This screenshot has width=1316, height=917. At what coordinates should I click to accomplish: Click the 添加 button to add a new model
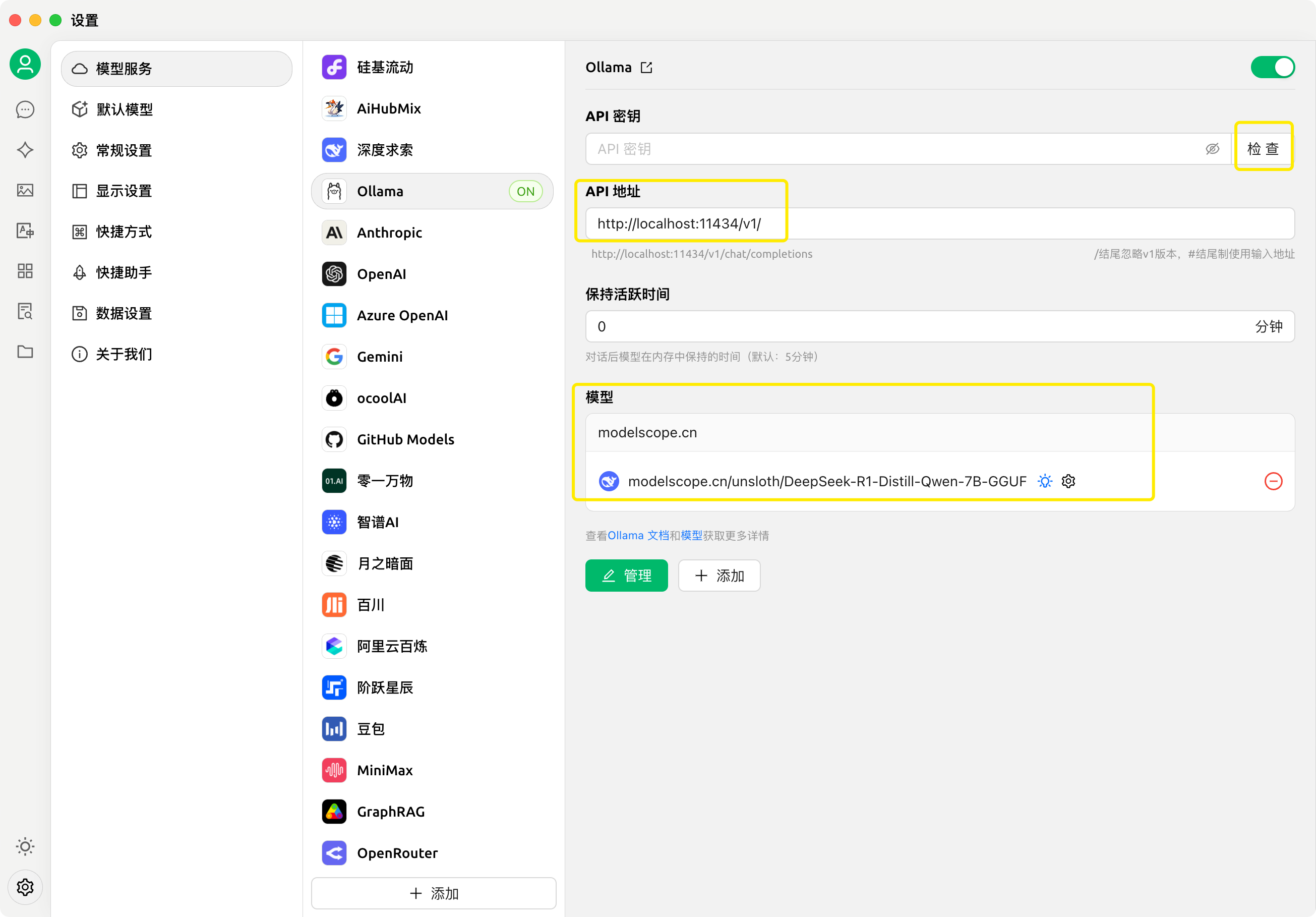[x=719, y=574]
